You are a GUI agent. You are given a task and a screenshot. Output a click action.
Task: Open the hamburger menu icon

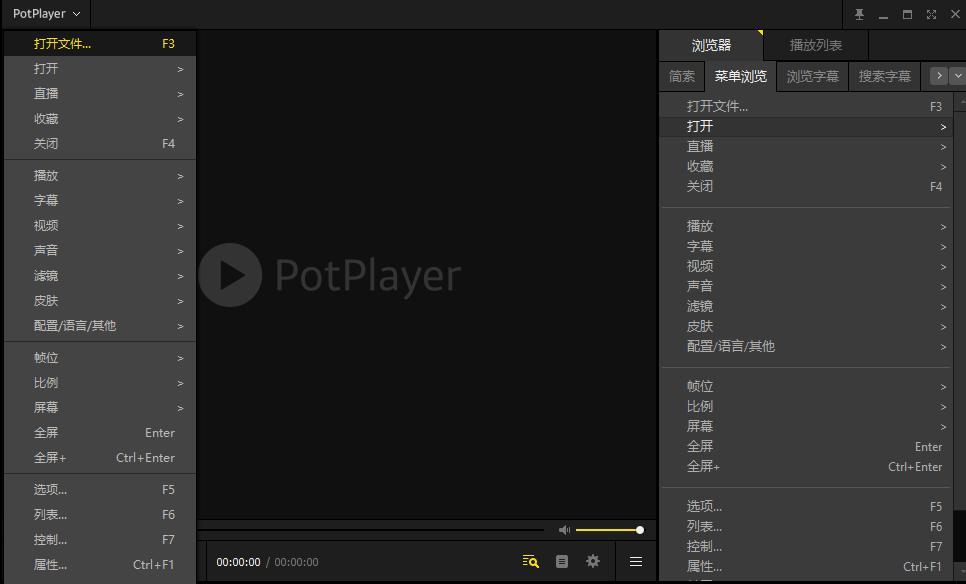636,561
